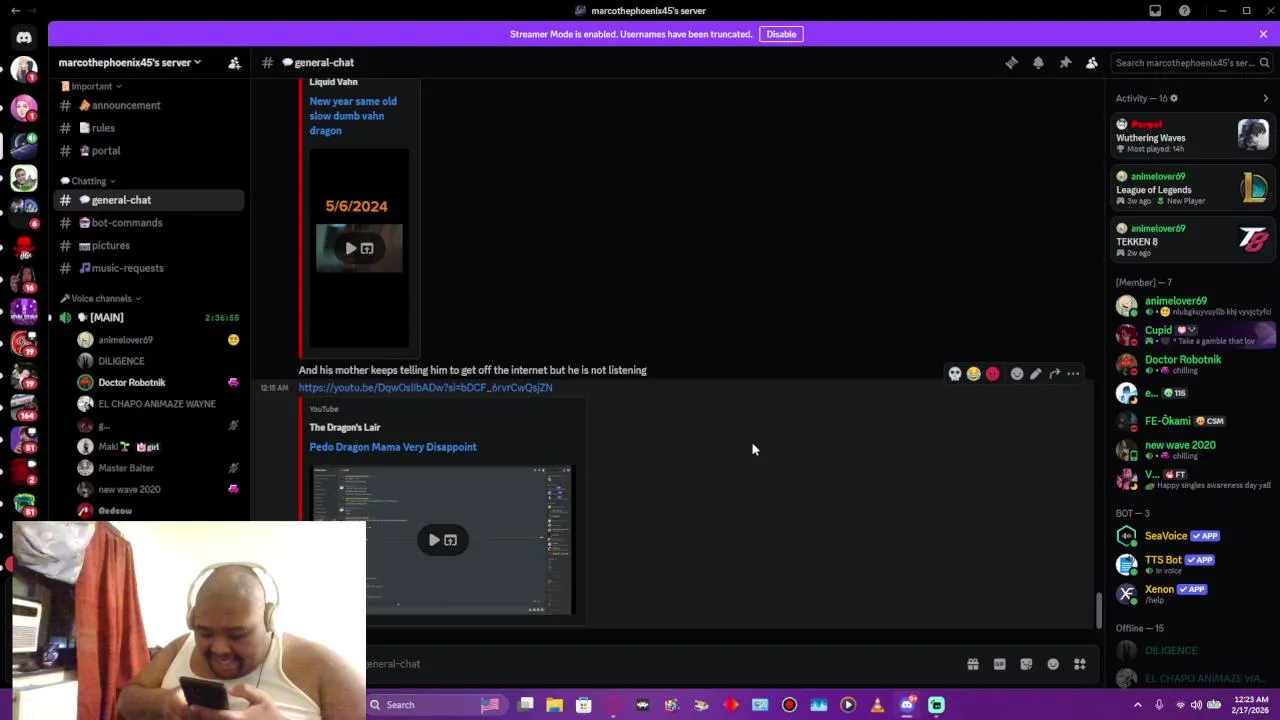Expand the Activity panel chevron
Viewport: 1280px width, 720px height.
click(1265, 98)
